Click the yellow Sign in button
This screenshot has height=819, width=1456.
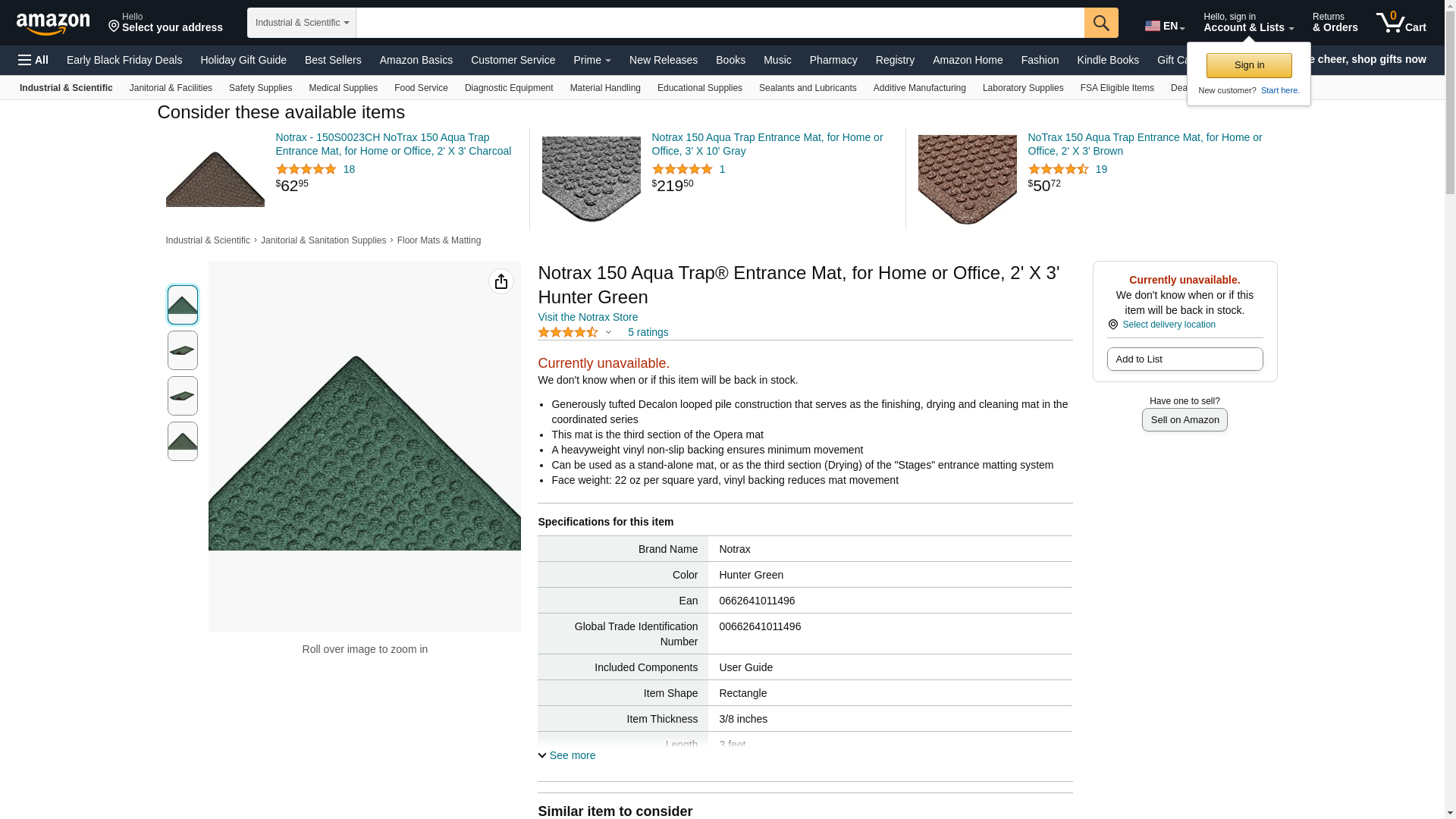1249,65
